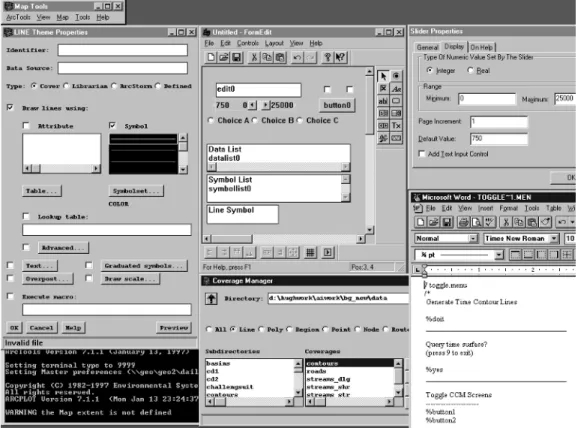Click Cancel button in LINE Theme Properties
This screenshot has height=428, width=578.
42,327
